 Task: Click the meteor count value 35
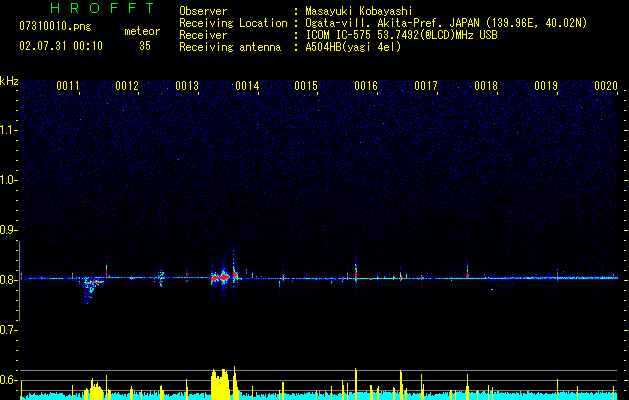(145, 46)
